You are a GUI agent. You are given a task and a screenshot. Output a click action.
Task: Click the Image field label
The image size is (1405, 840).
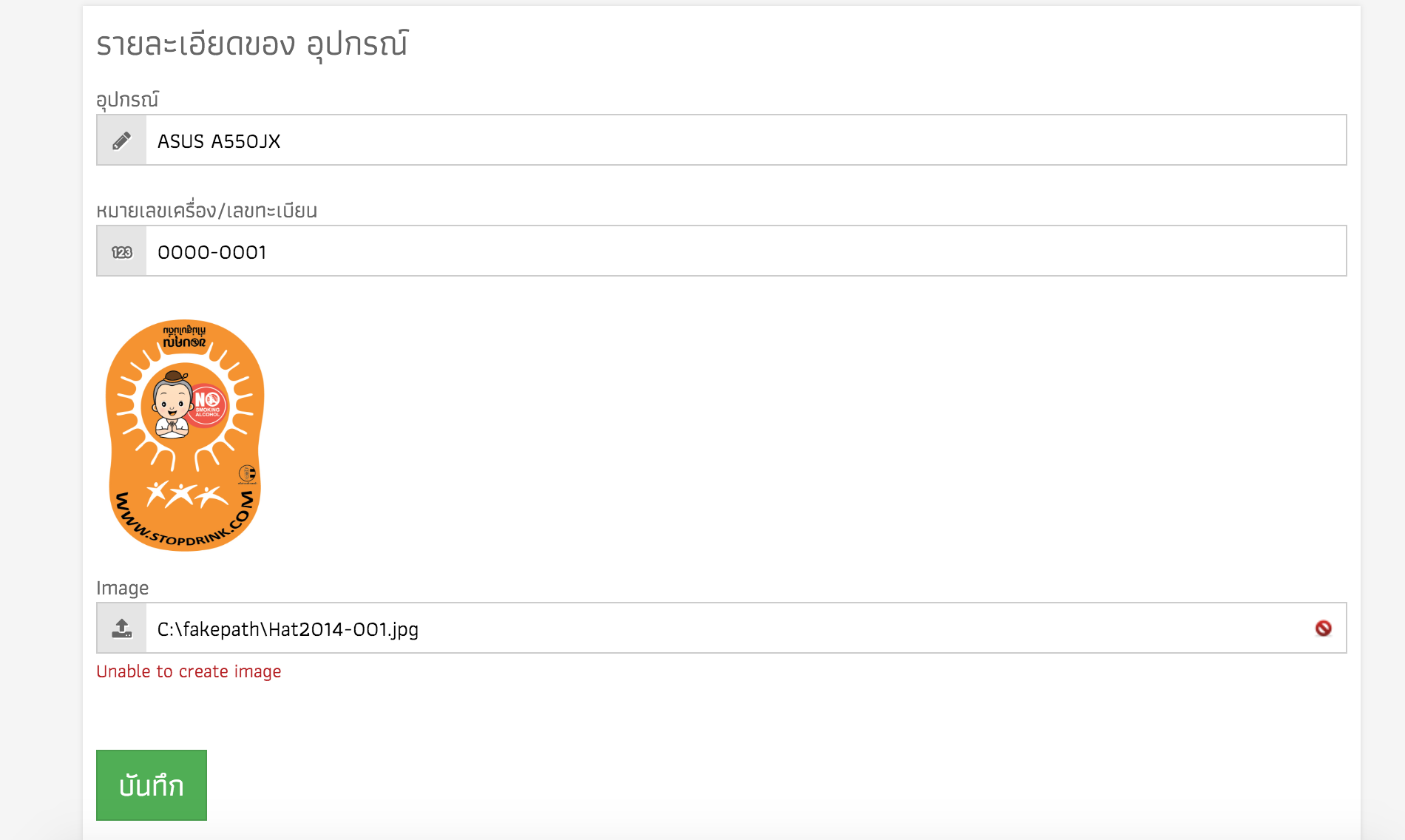123,588
